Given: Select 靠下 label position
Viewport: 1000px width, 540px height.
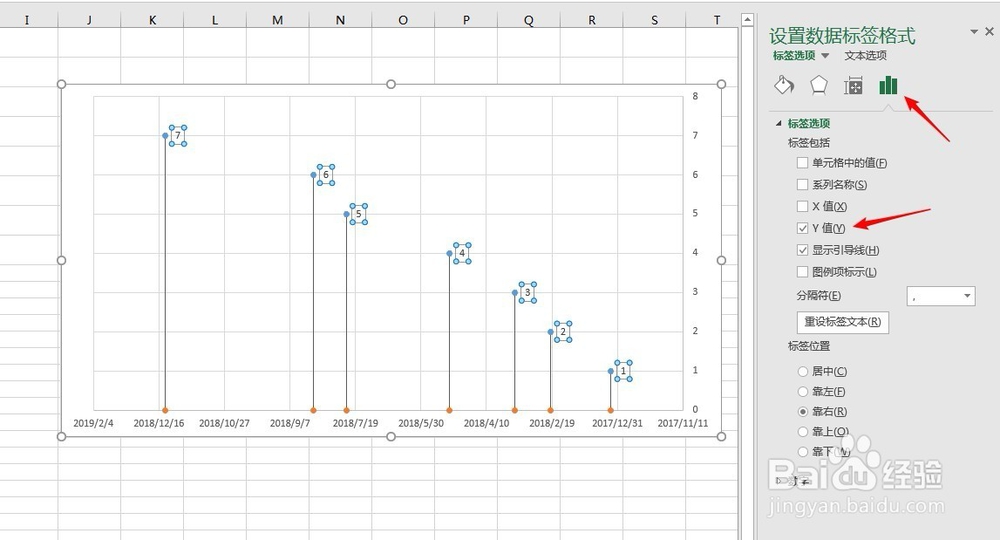Looking at the screenshot, I should [803, 451].
